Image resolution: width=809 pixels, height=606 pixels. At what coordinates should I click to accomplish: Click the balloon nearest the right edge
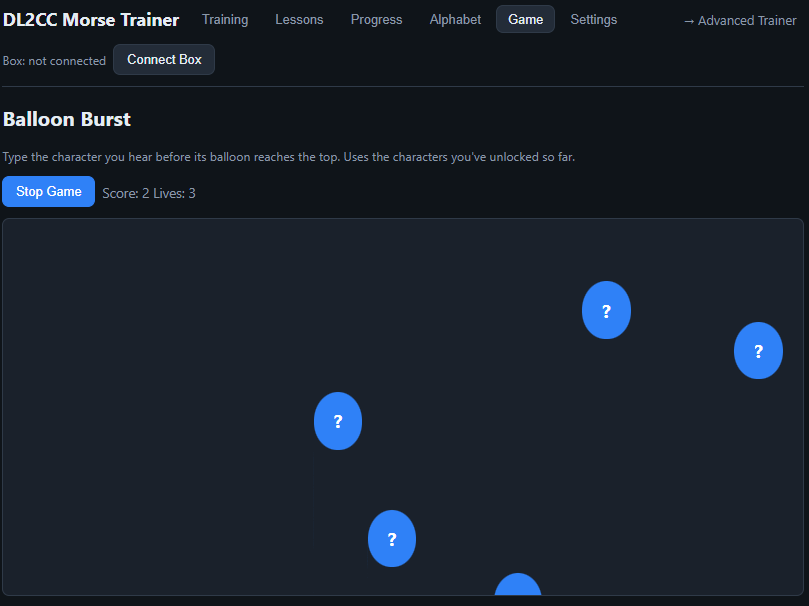point(758,351)
